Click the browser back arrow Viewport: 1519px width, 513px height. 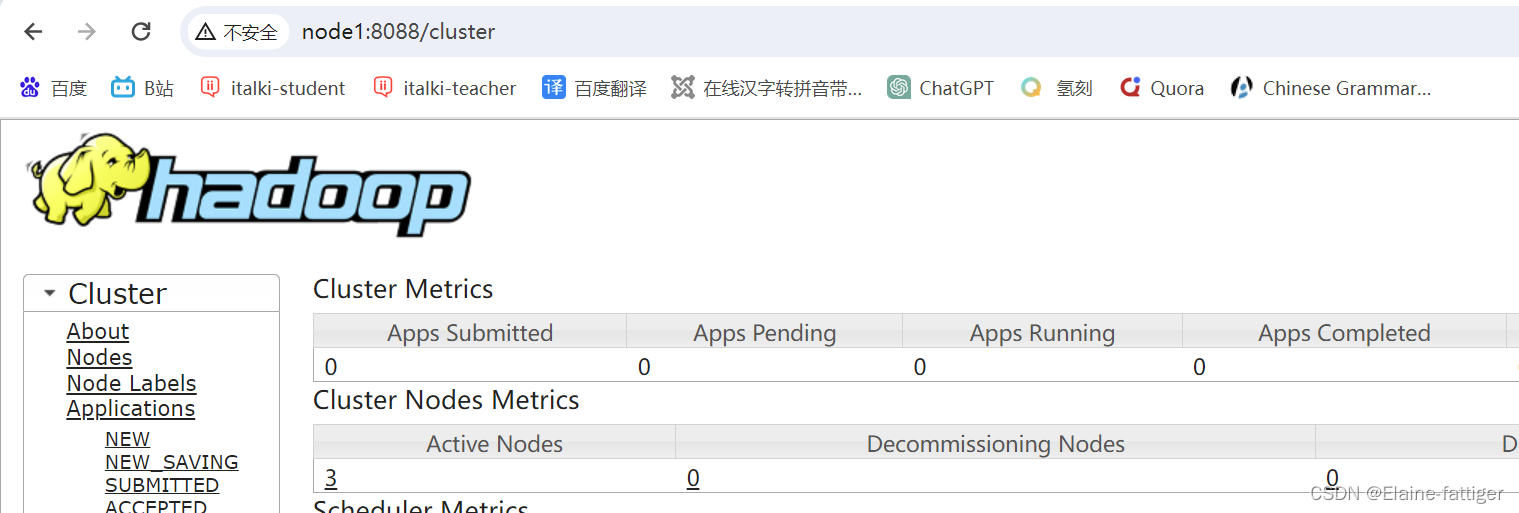(34, 32)
